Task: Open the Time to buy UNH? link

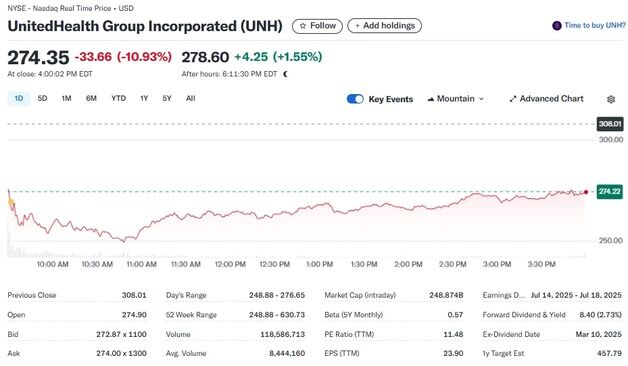Action: click(594, 26)
